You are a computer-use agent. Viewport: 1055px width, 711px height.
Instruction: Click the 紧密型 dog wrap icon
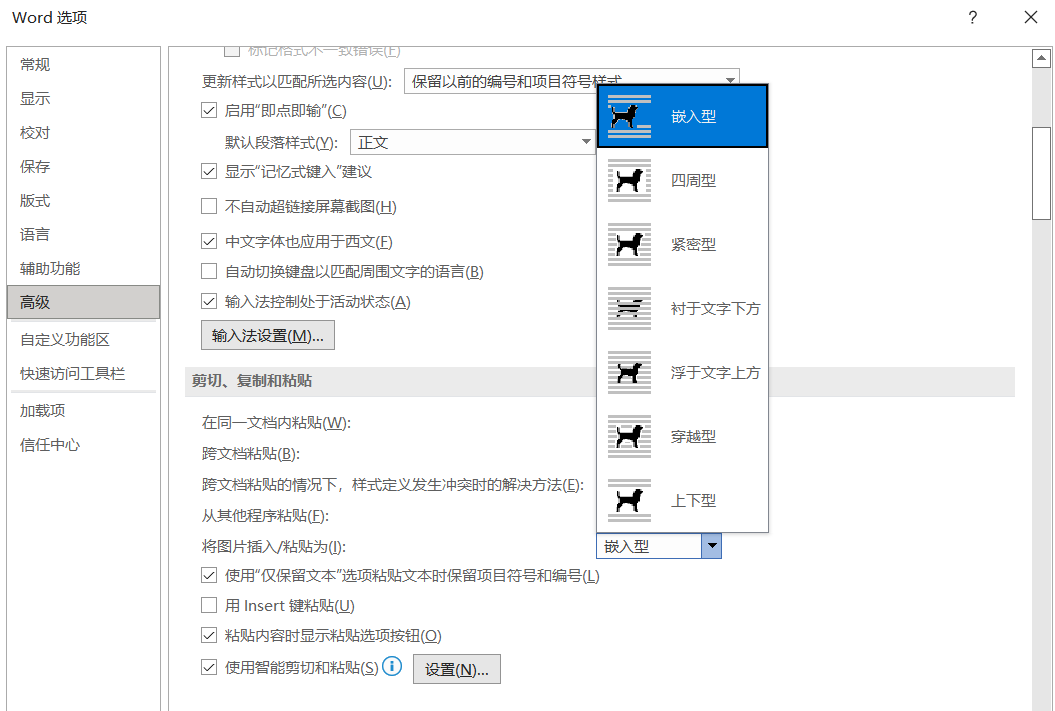coord(629,244)
